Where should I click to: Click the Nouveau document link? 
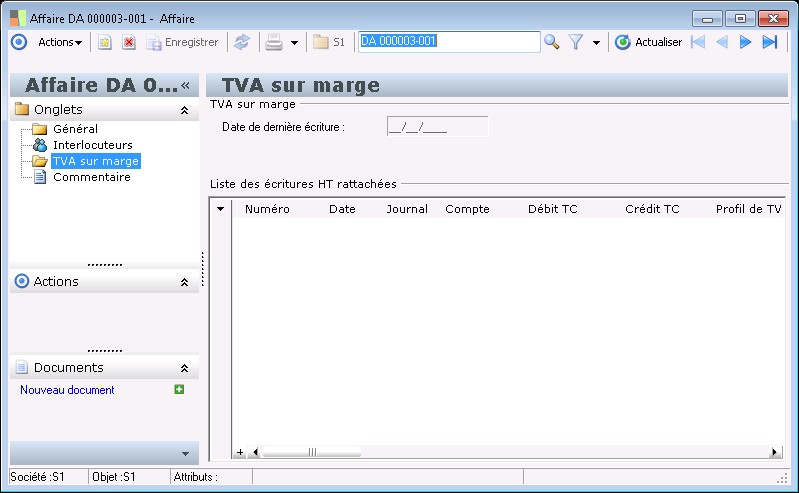click(x=67, y=390)
